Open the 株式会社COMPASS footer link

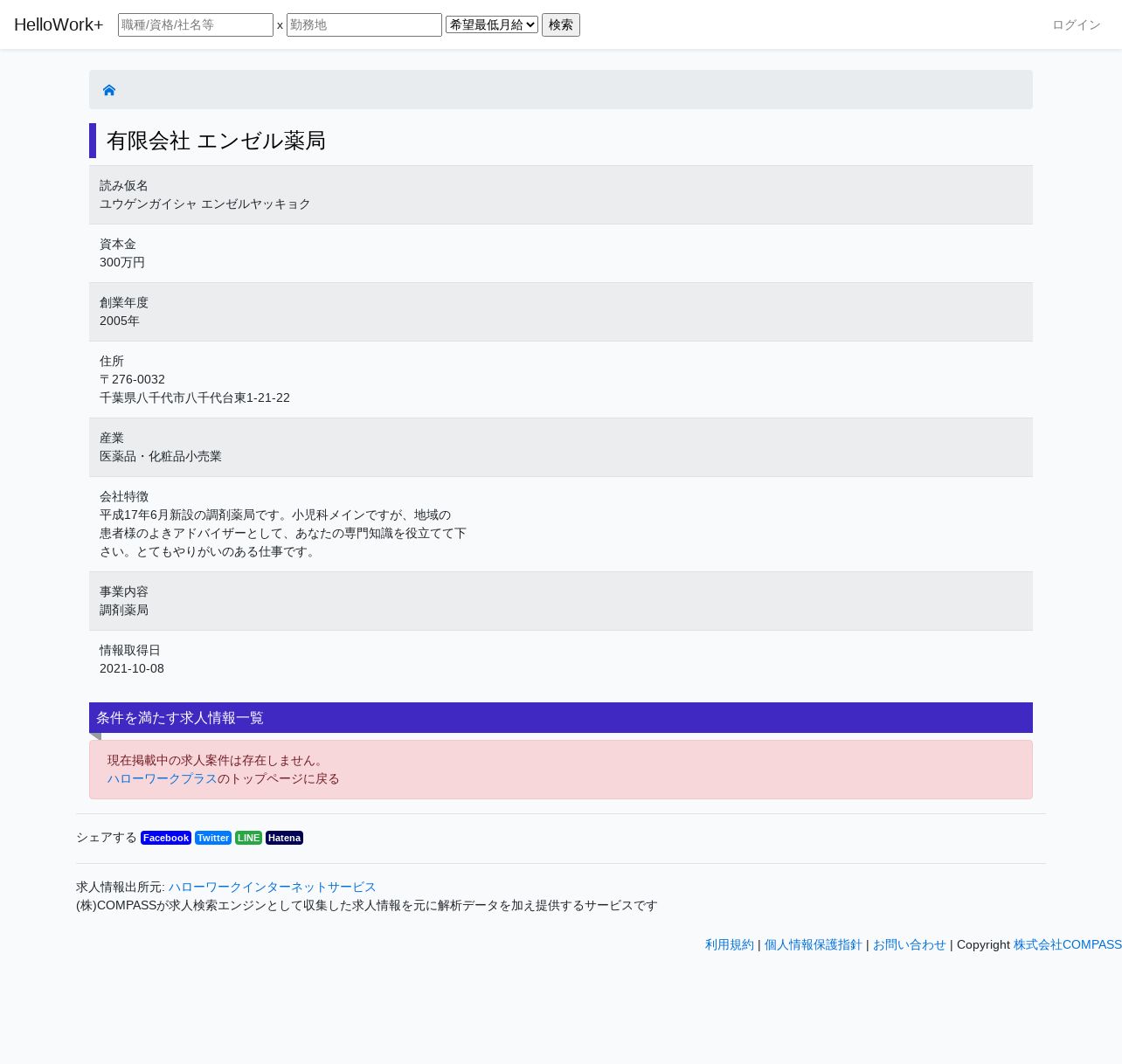[x=1068, y=944]
